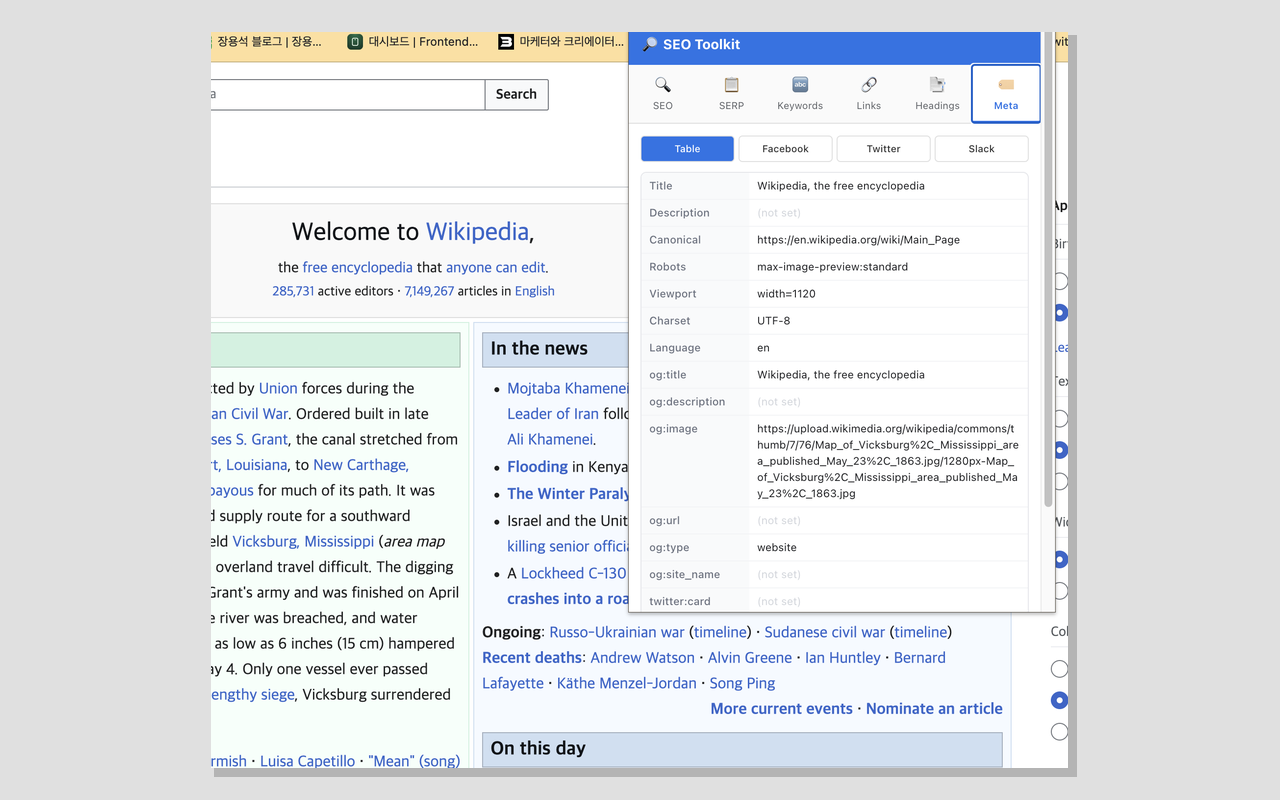This screenshot has height=800, width=1280.
Task: Open the Ian Huntley link
Action: click(x=843, y=657)
